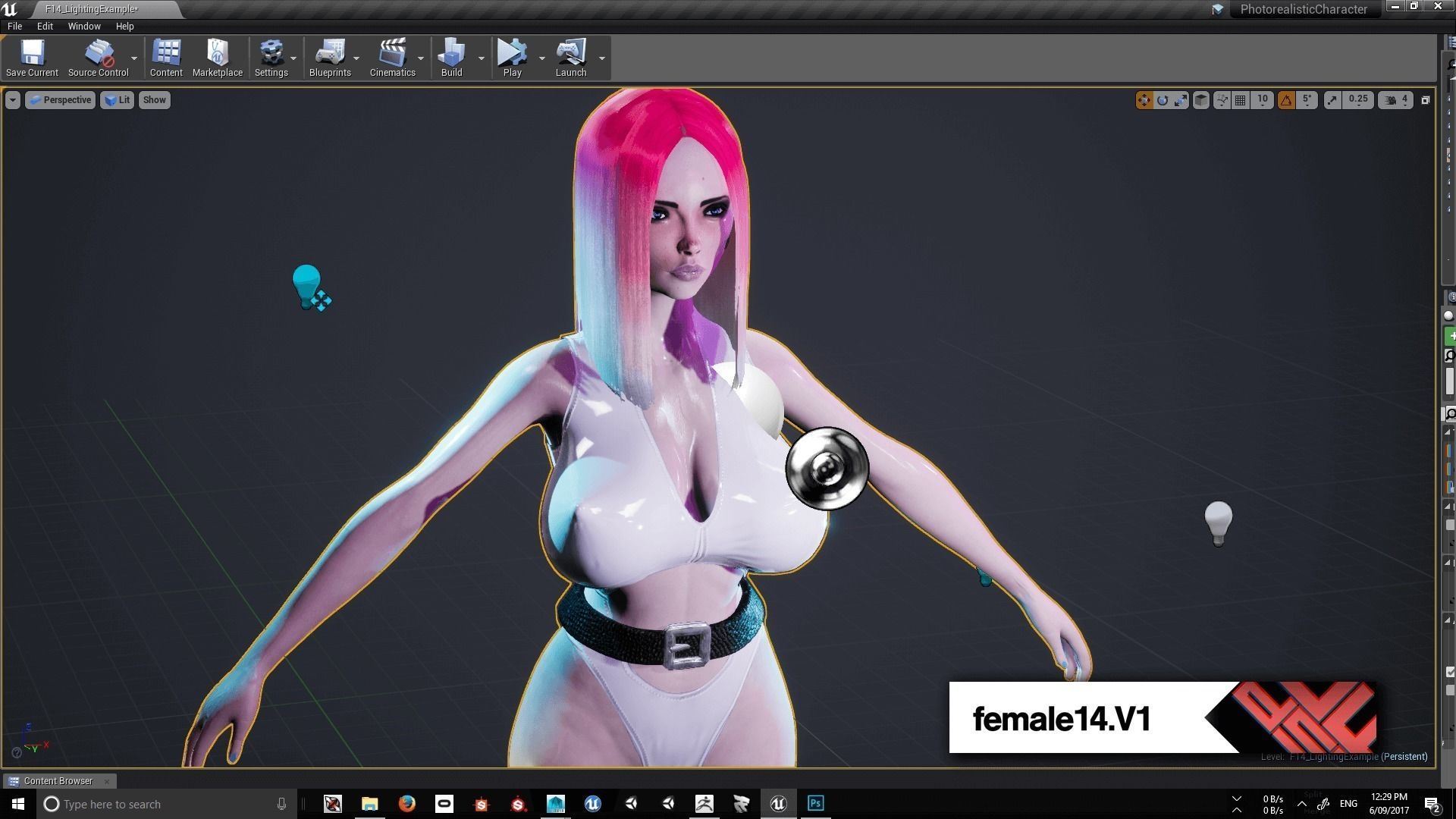This screenshot has width=1456, height=819.
Task: Select the cyan light bulb actor
Action: [x=307, y=285]
